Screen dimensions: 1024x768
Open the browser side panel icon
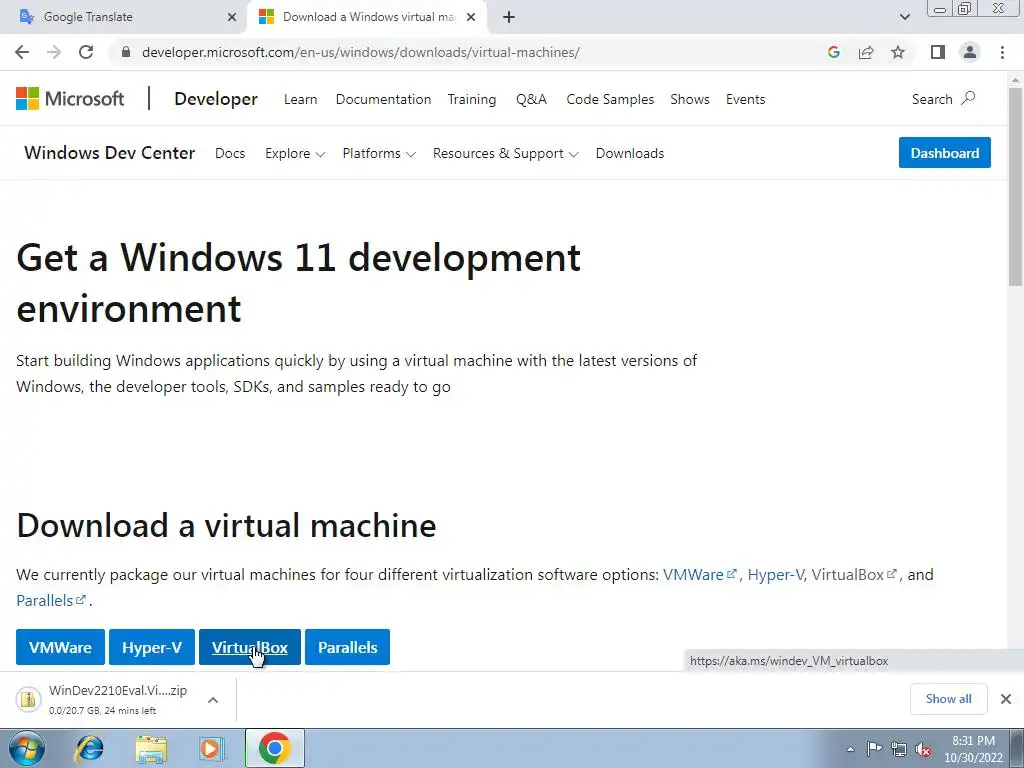pos(938,52)
